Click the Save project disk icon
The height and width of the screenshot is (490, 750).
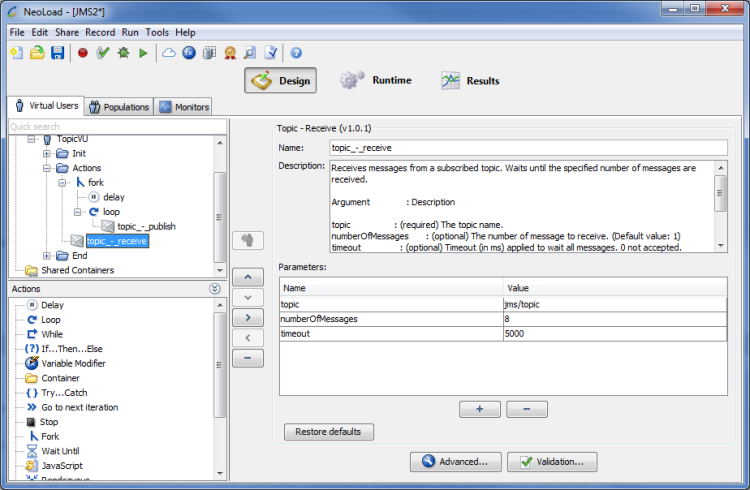click(x=58, y=52)
